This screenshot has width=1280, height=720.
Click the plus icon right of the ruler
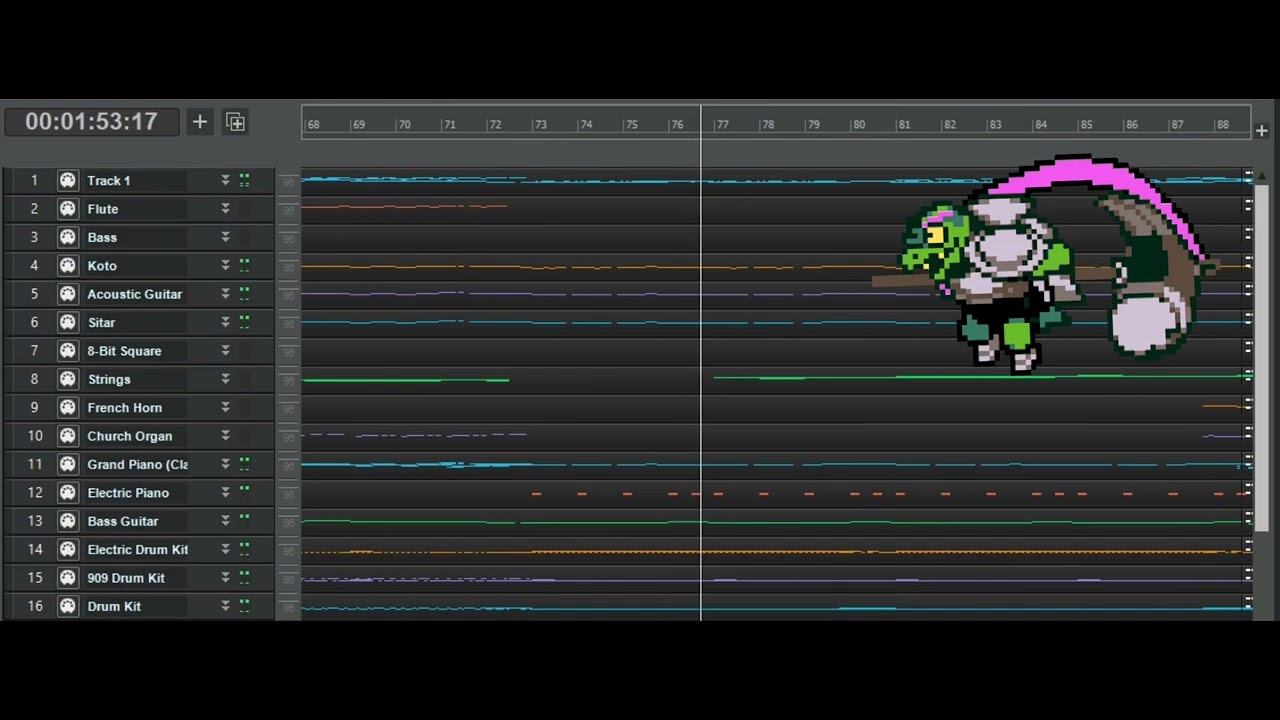click(1262, 131)
